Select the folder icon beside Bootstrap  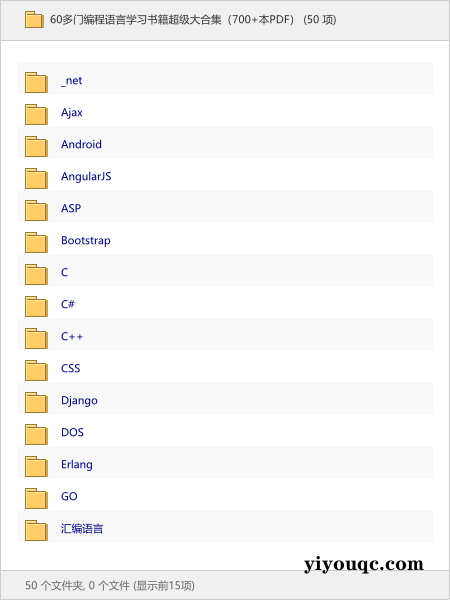point(36,242)
